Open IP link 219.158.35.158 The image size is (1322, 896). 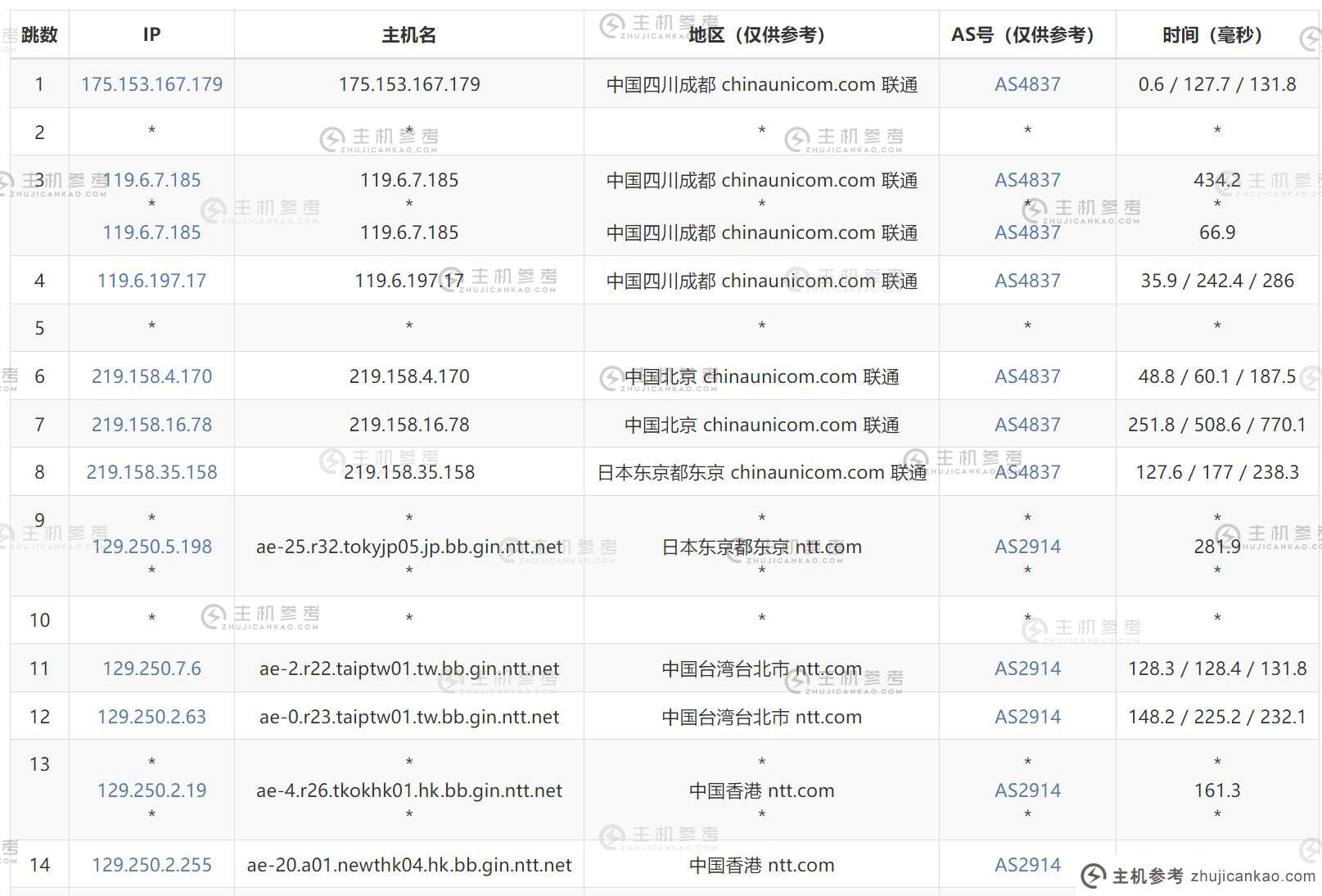click(x=151, y=472)
